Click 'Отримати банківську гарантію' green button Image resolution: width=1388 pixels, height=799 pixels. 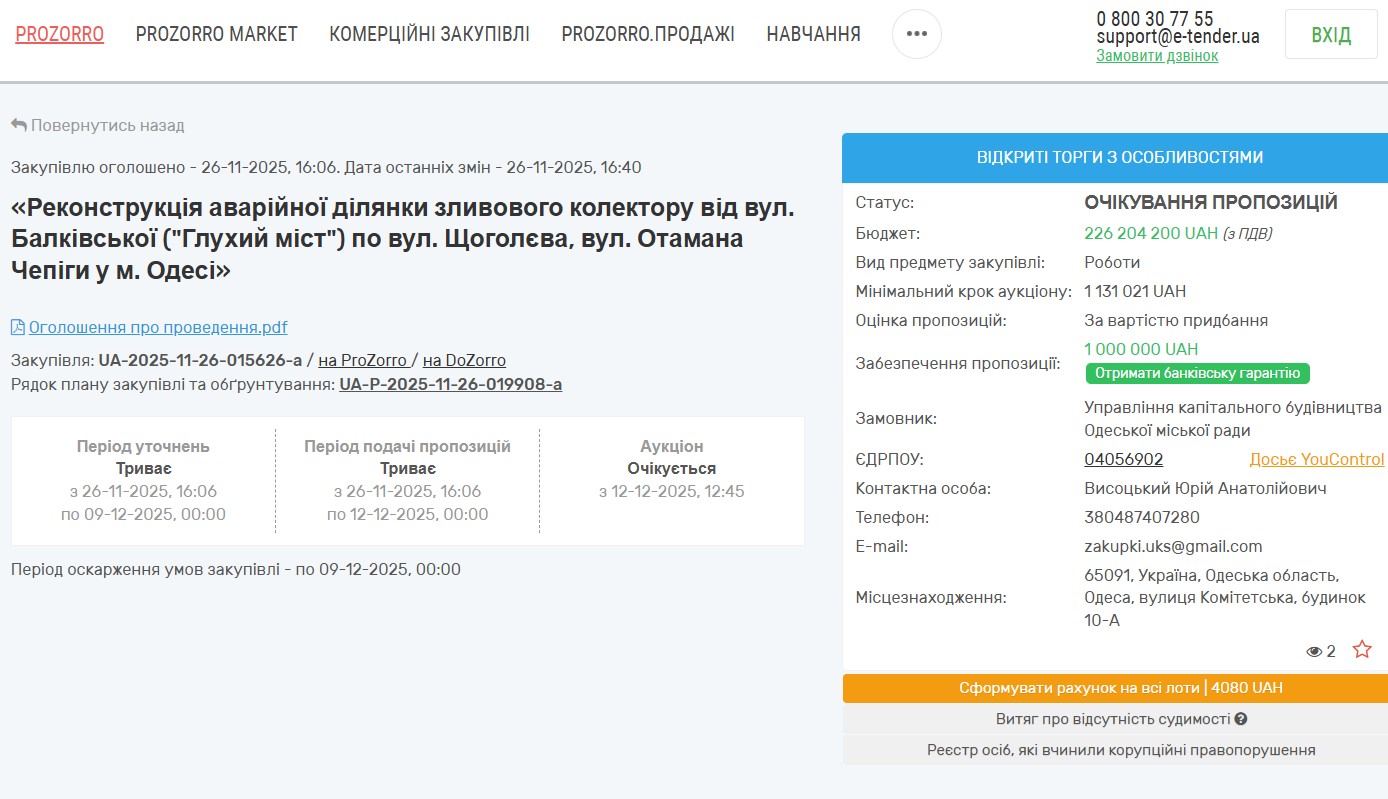[1197, 373]
